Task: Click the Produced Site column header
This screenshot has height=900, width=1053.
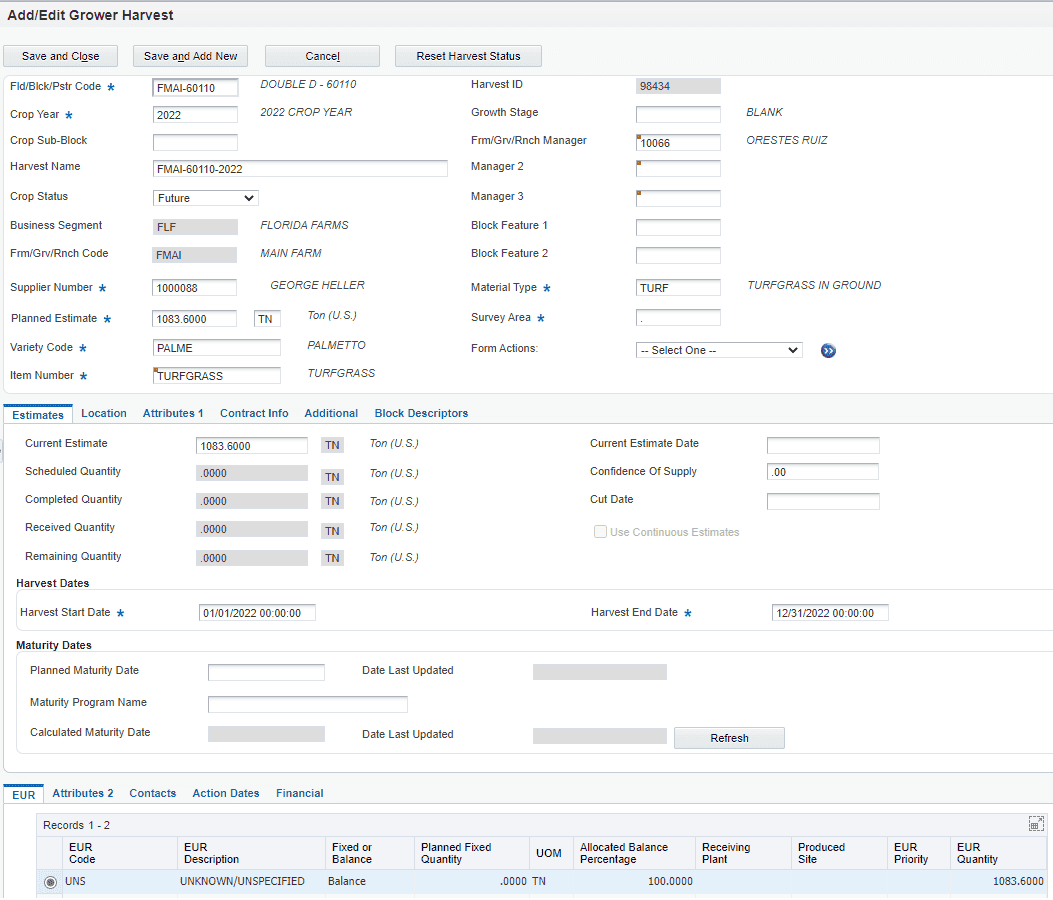Action: [839, 853]
